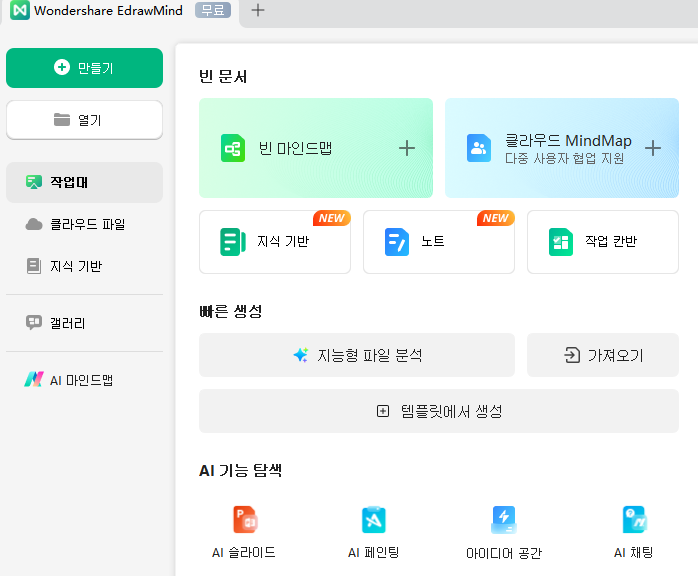Viewport: 698px width, 576px height.
Task: Click the 가져오기 (Import) button
Action: coord(603,355)
